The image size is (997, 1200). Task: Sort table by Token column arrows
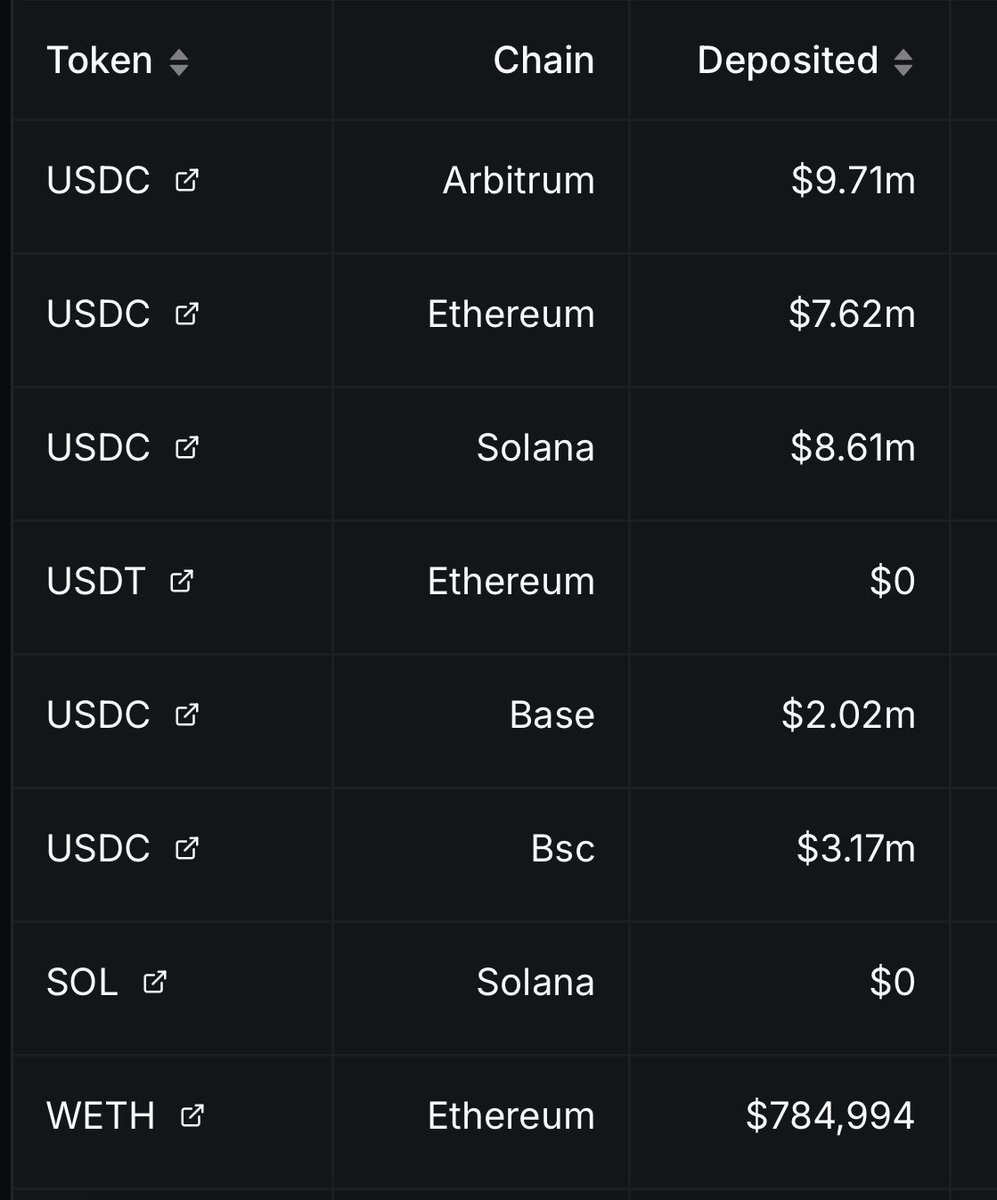pyautogui.click(x=179, y=63)
